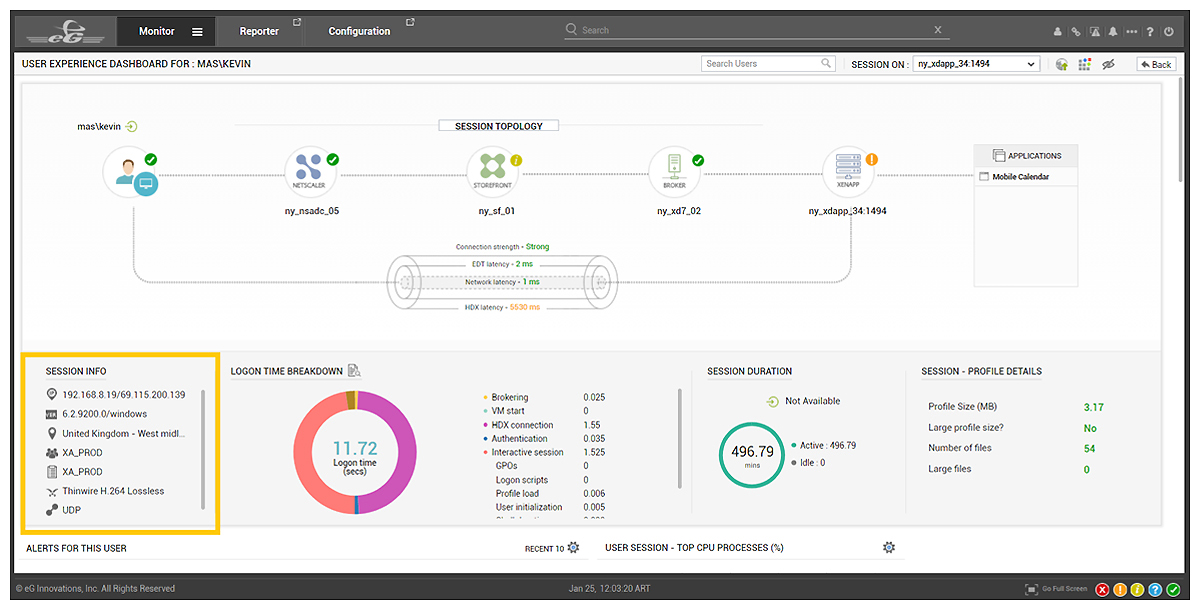Click Search Users magnifier icon
The width and height of the screenshot is (1200, 610).
pyautogui.click(x=826, y=63)
